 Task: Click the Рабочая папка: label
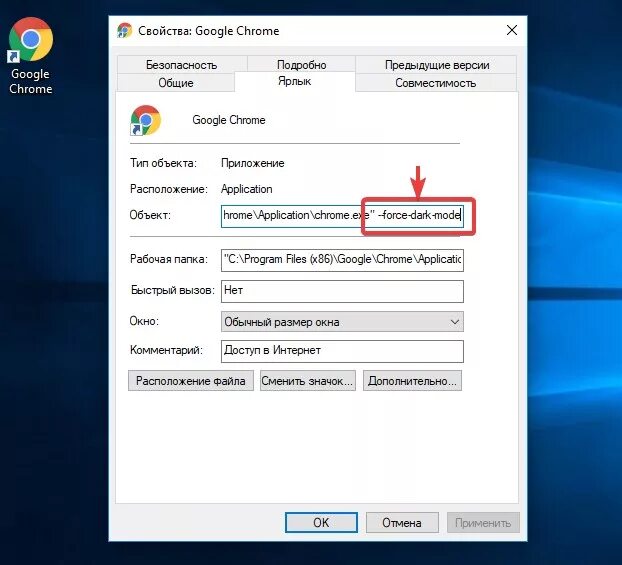click(169, 259)
